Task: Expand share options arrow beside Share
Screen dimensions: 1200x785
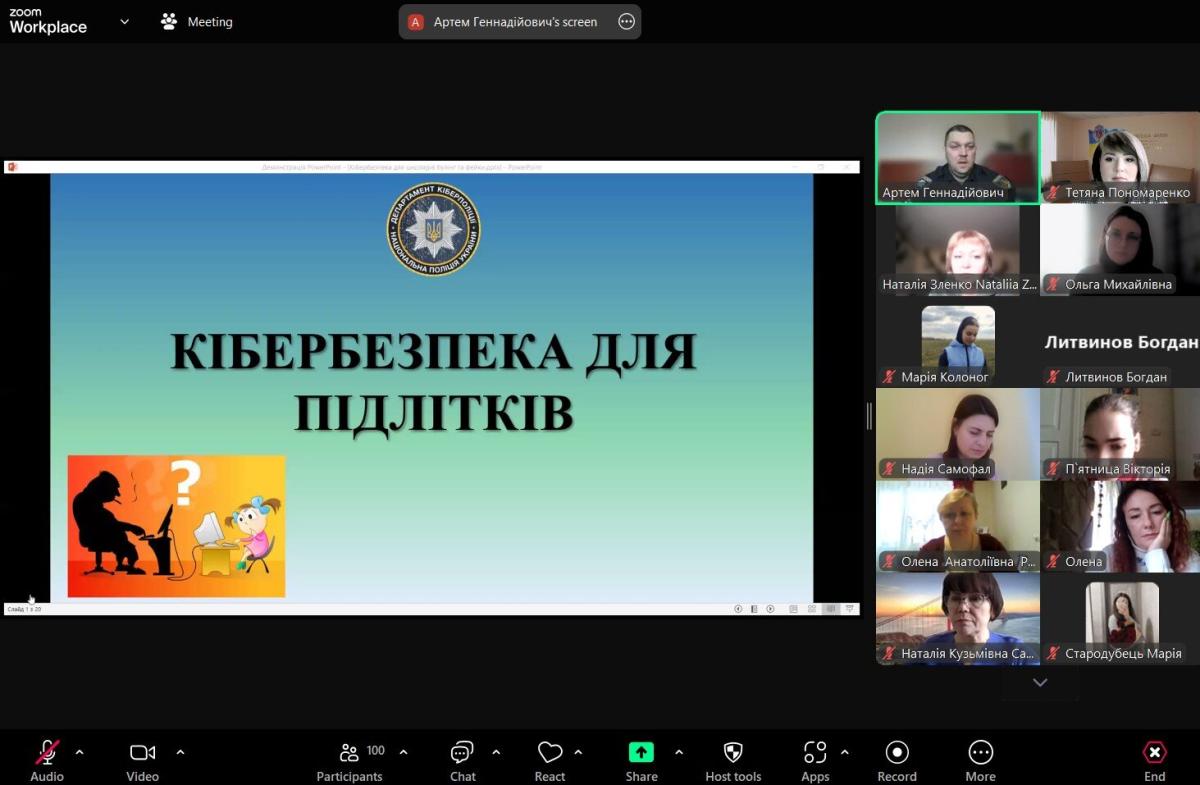Action: tap(679, 752)
